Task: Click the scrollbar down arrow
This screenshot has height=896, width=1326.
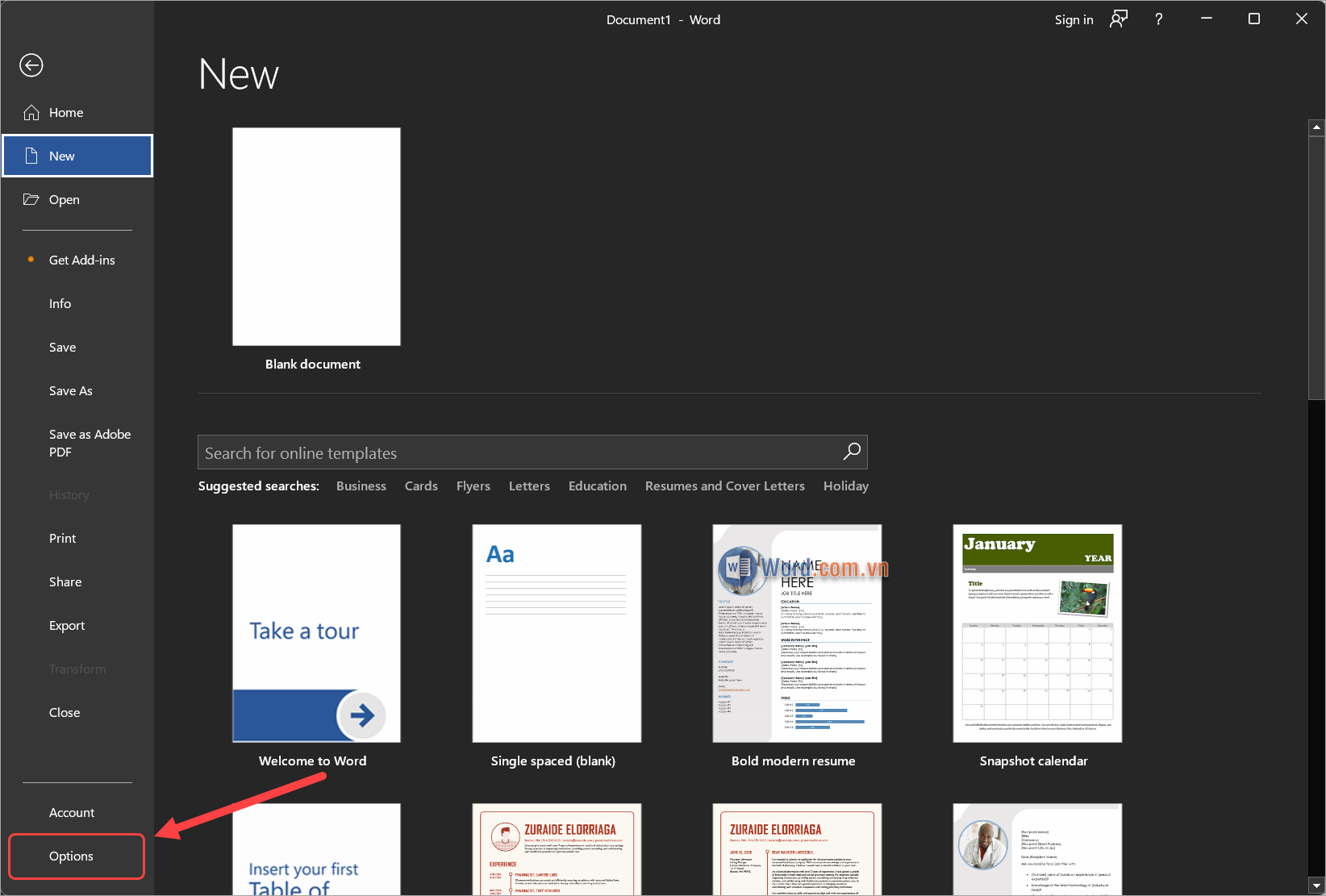Action: tap(1316, 885)
